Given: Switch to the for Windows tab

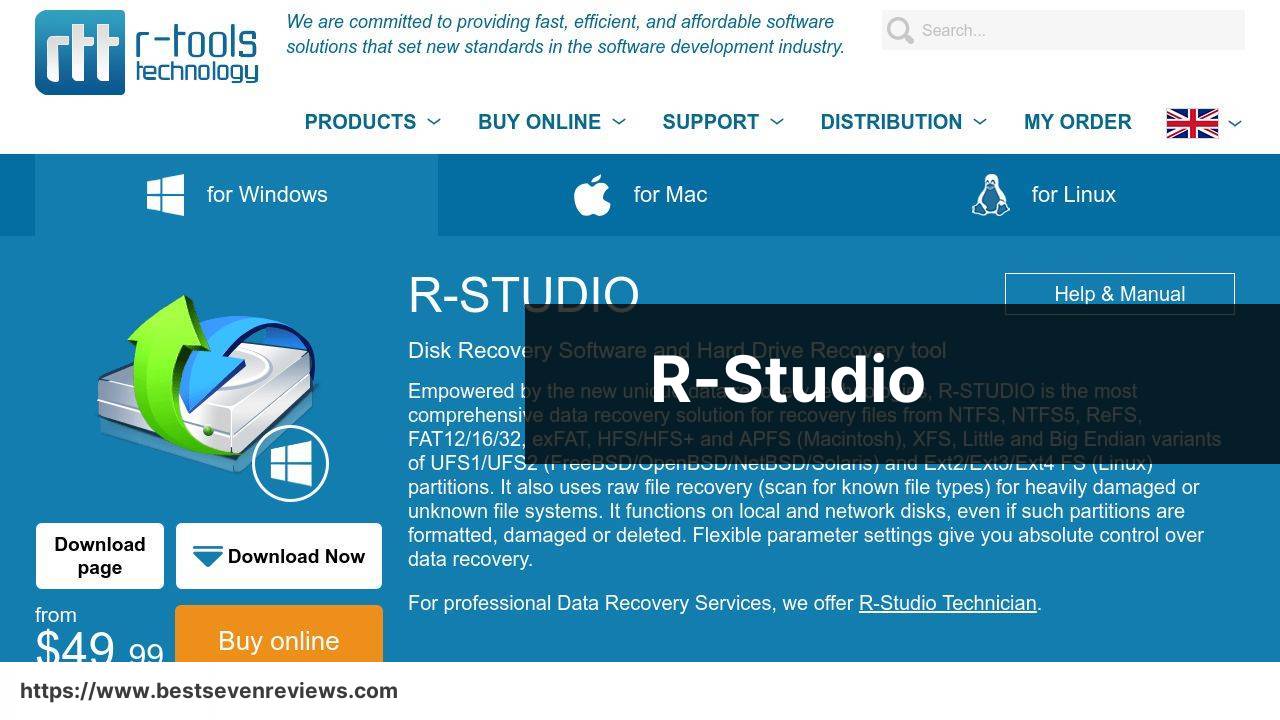Looking at the screenshot, I should [236, 195].
